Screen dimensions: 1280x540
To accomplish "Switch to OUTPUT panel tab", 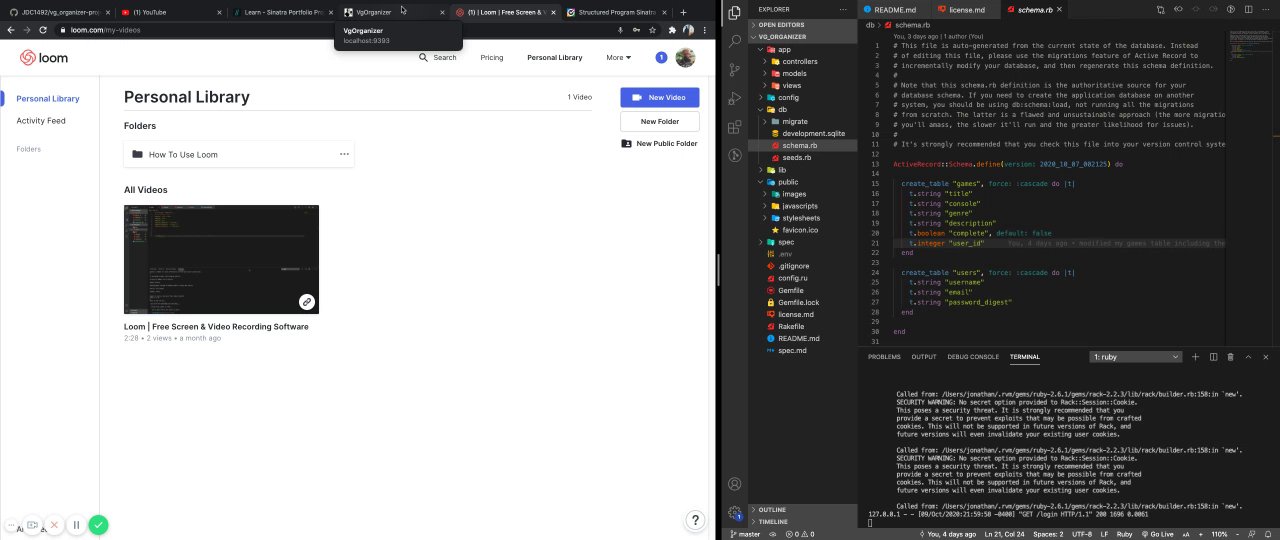I will tap(924, 357).
